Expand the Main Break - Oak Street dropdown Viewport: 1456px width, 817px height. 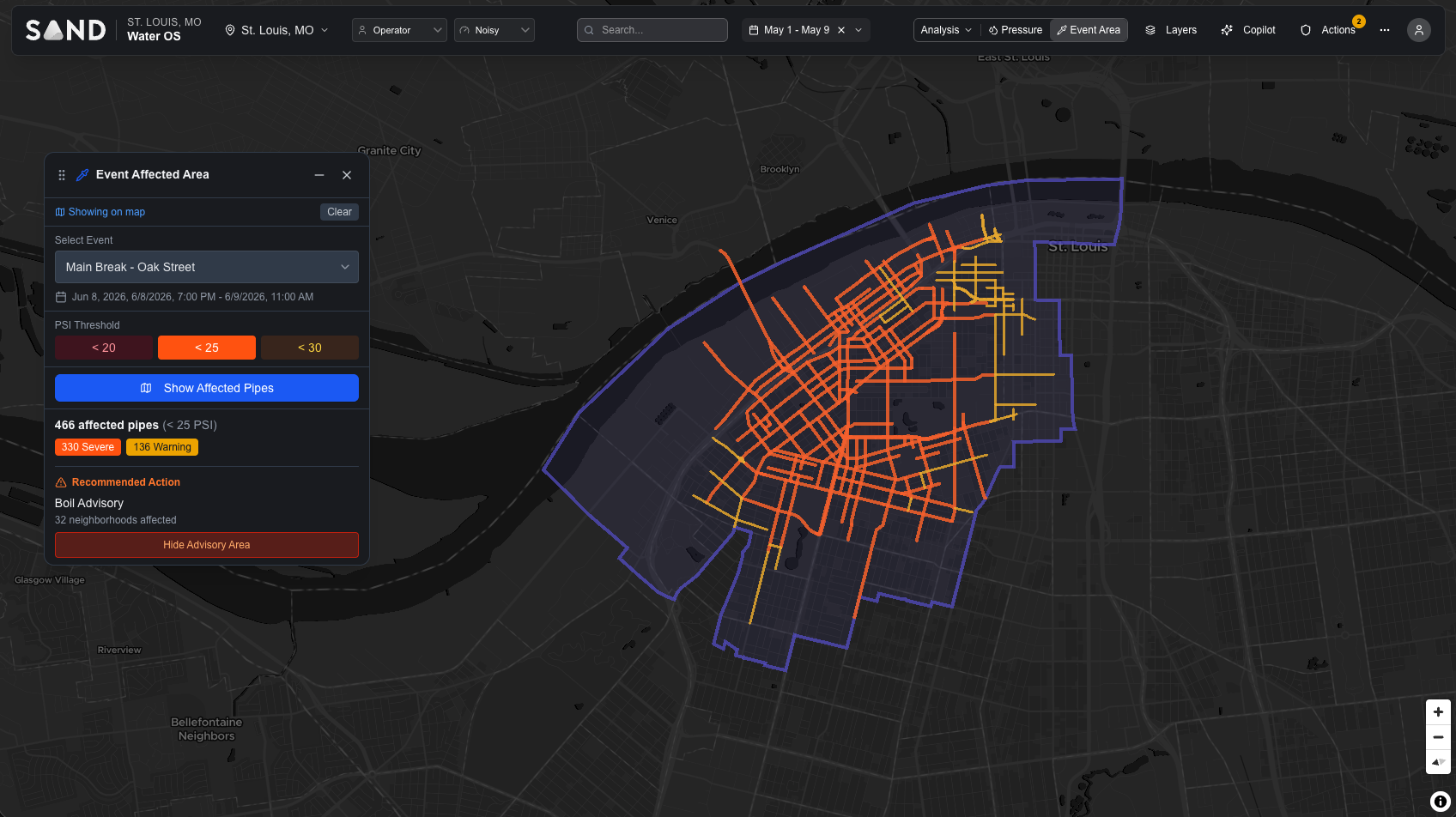(x=207, y=267)
